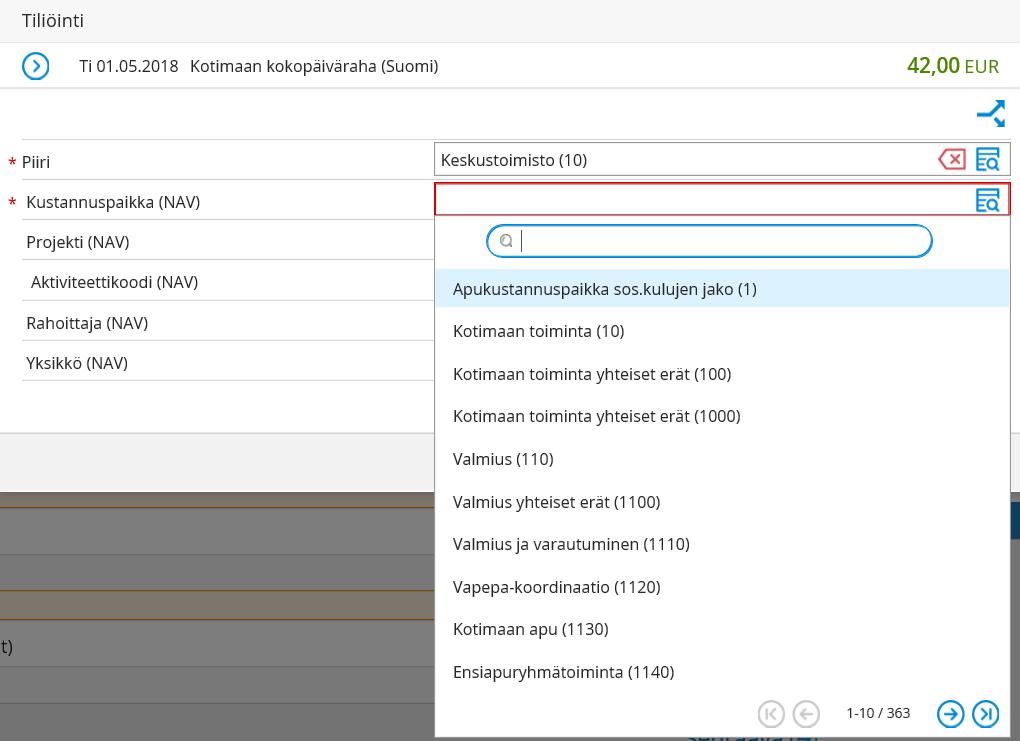Image resolution: width=1020 pixels, height=741 pixels.
Task: Select Kotimaan apu (1130)
Action: [x=722, y=629]
